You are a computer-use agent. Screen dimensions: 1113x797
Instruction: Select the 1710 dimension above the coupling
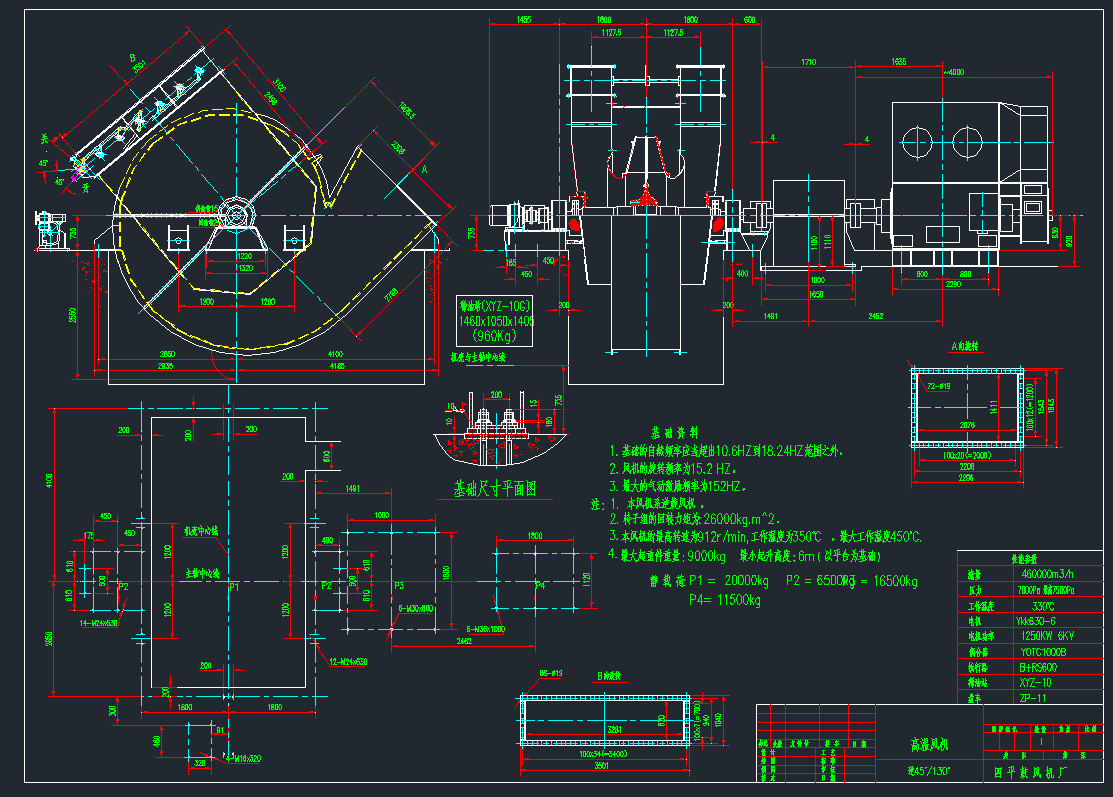(808, 63)
